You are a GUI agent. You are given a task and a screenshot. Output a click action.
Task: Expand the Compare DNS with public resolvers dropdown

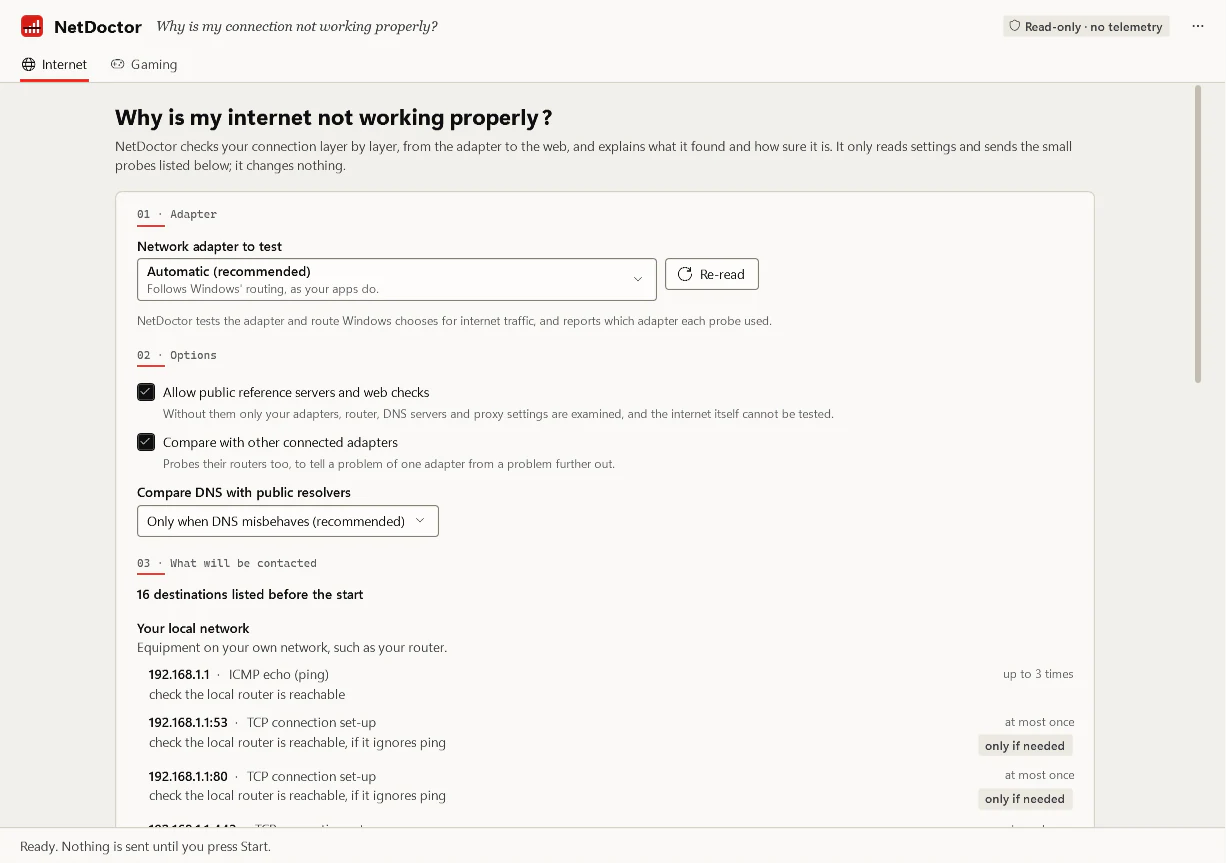[288, 521]
